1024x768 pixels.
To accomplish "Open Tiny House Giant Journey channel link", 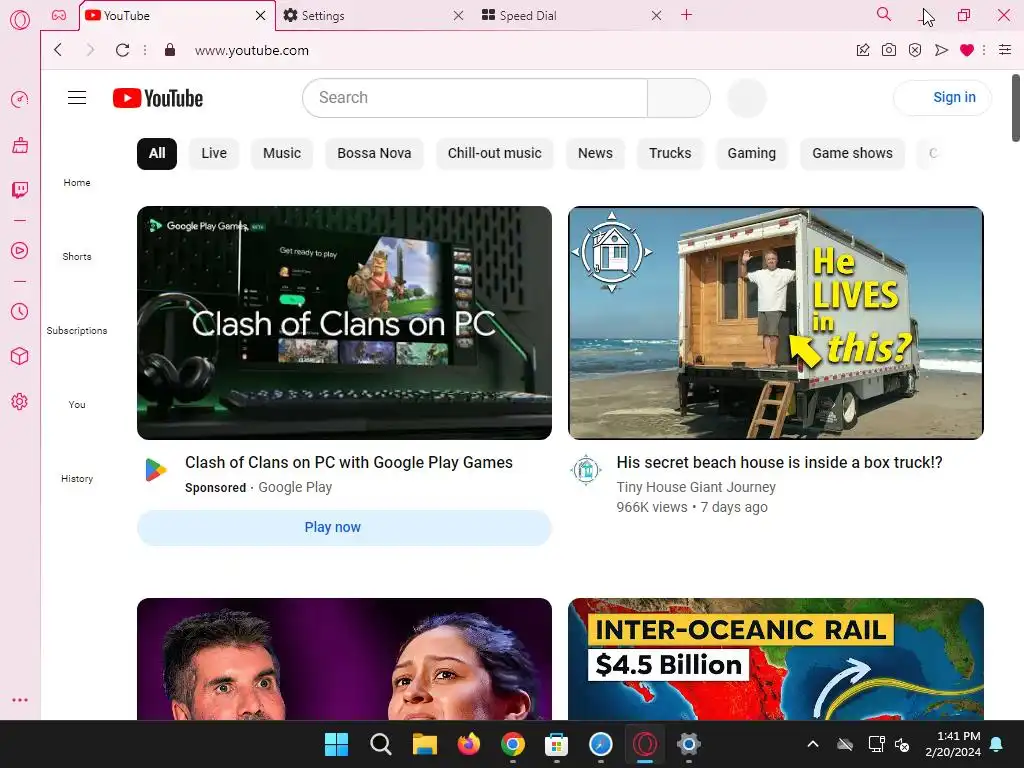I will pyautogui.click(x=696, y=487).
